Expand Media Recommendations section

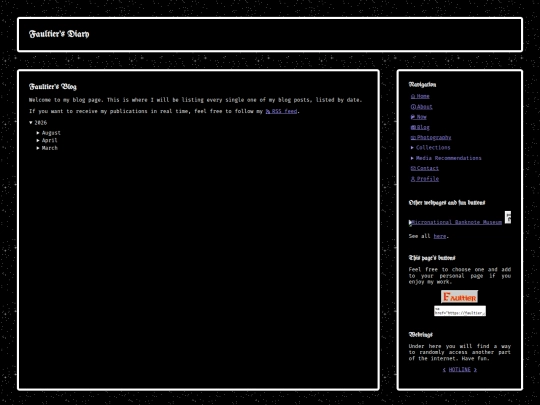click(x=446, y=158)
